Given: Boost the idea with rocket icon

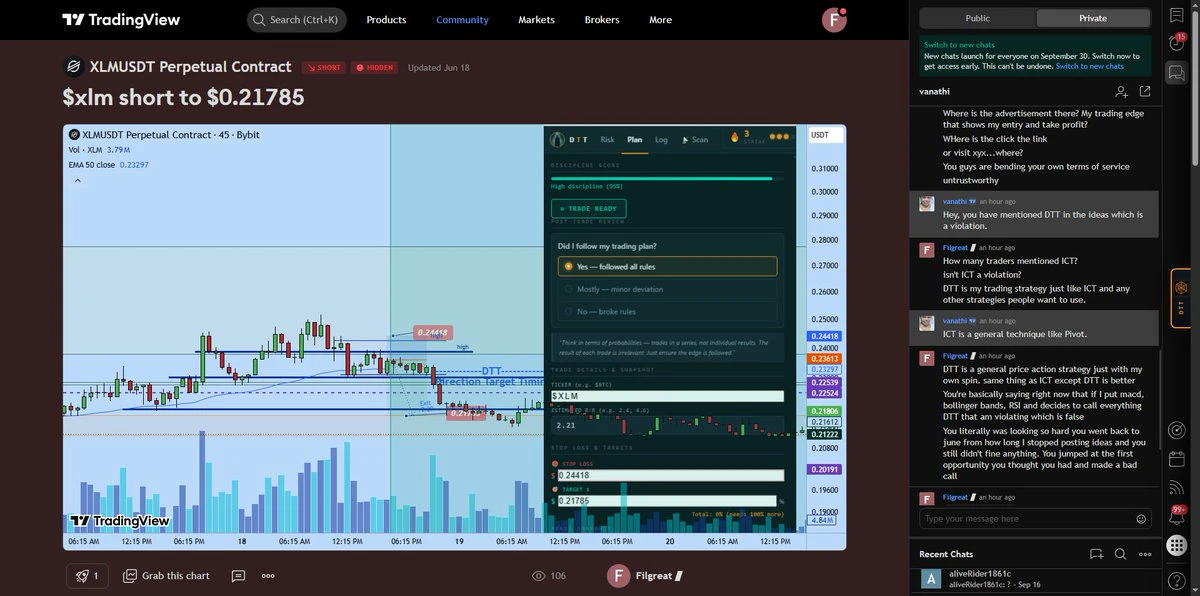Looking at the screenshot, I should coord(88,576).
